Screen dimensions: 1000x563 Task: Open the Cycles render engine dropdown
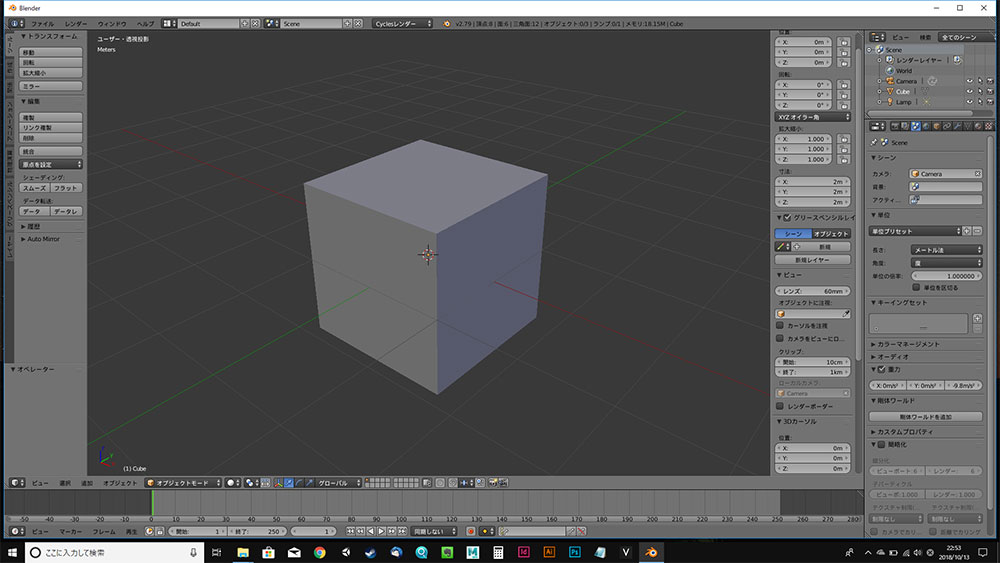coord(402,24)
